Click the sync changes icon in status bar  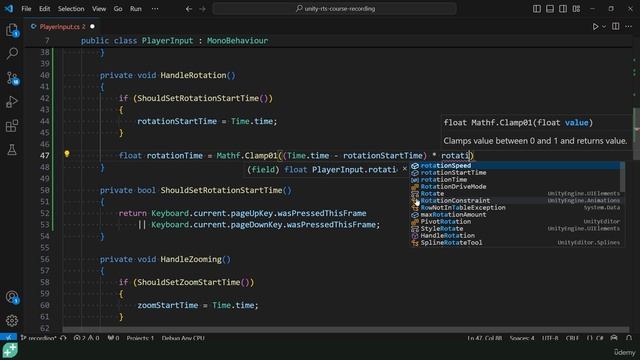point(63,338)
